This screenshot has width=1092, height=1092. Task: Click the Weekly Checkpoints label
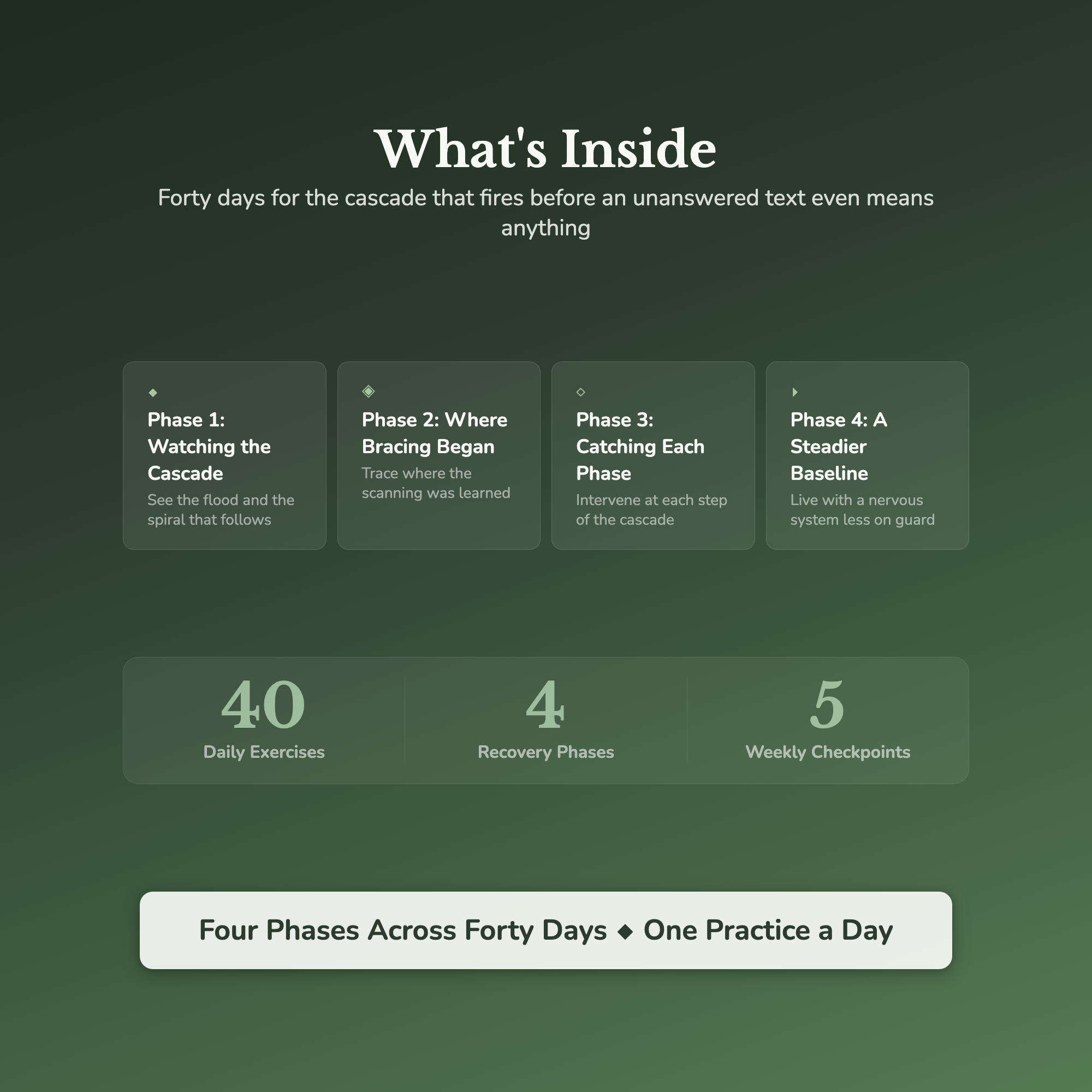pyautogui.click(x=828, y=752)
